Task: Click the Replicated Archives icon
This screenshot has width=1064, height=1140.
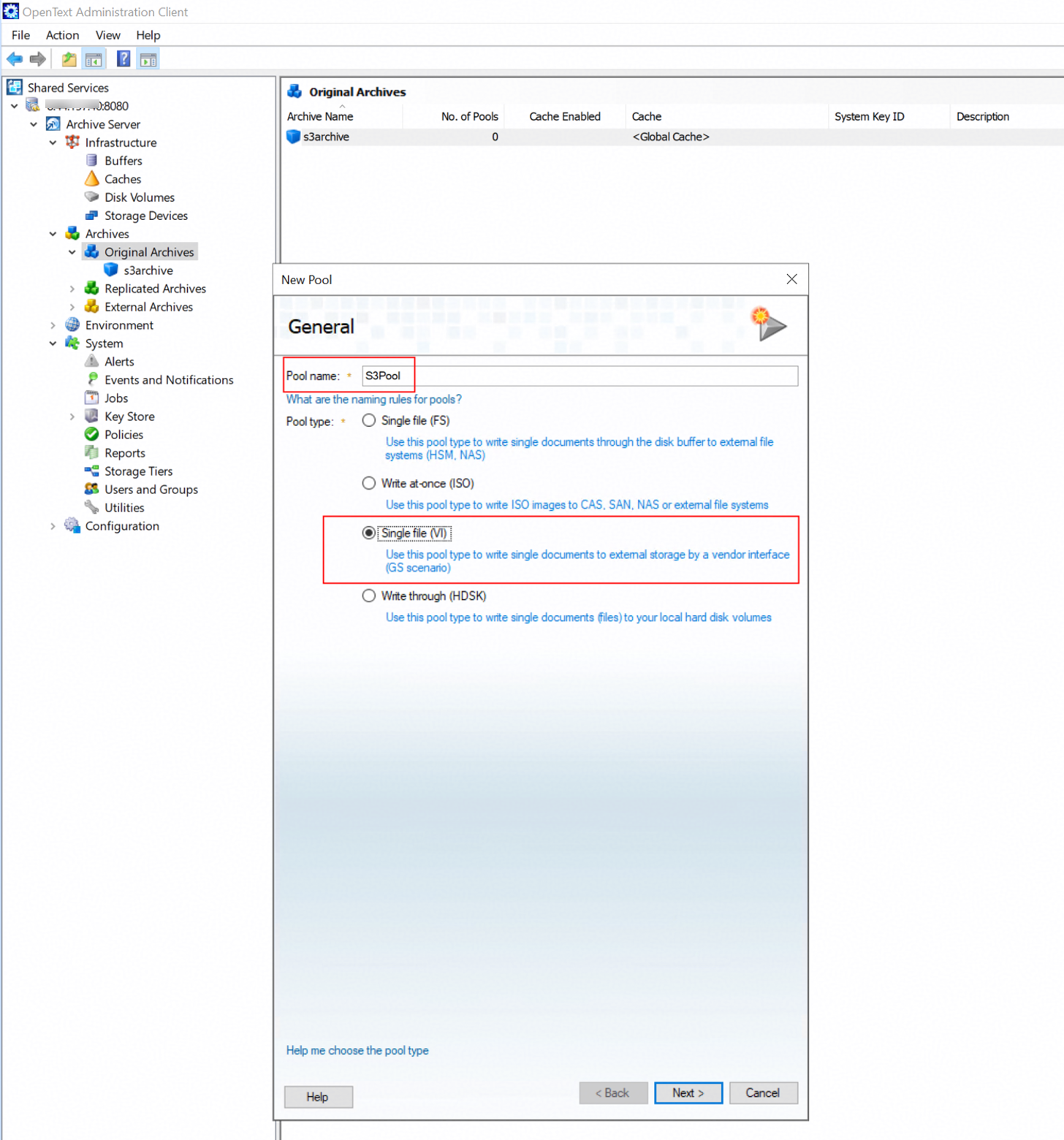Action: point(91,289)
